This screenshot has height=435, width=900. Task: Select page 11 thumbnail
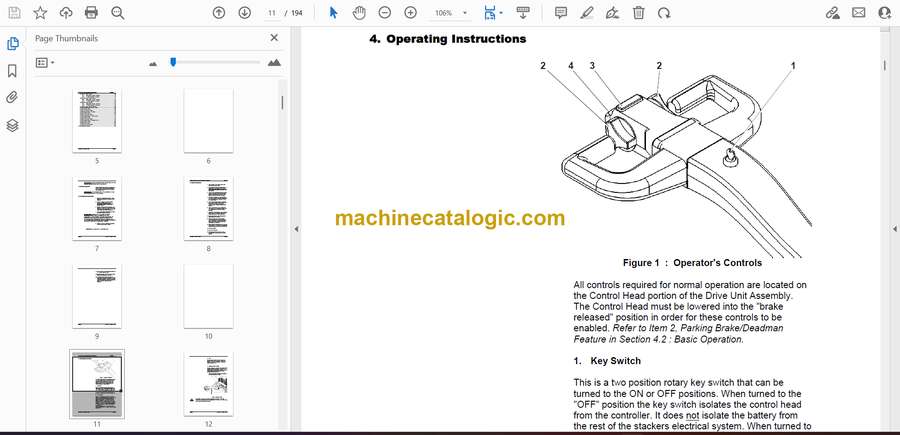[x=96, y=384]
